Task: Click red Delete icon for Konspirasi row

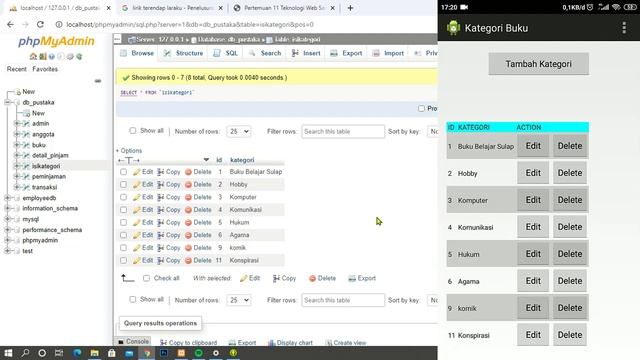Action: (188, 260)
